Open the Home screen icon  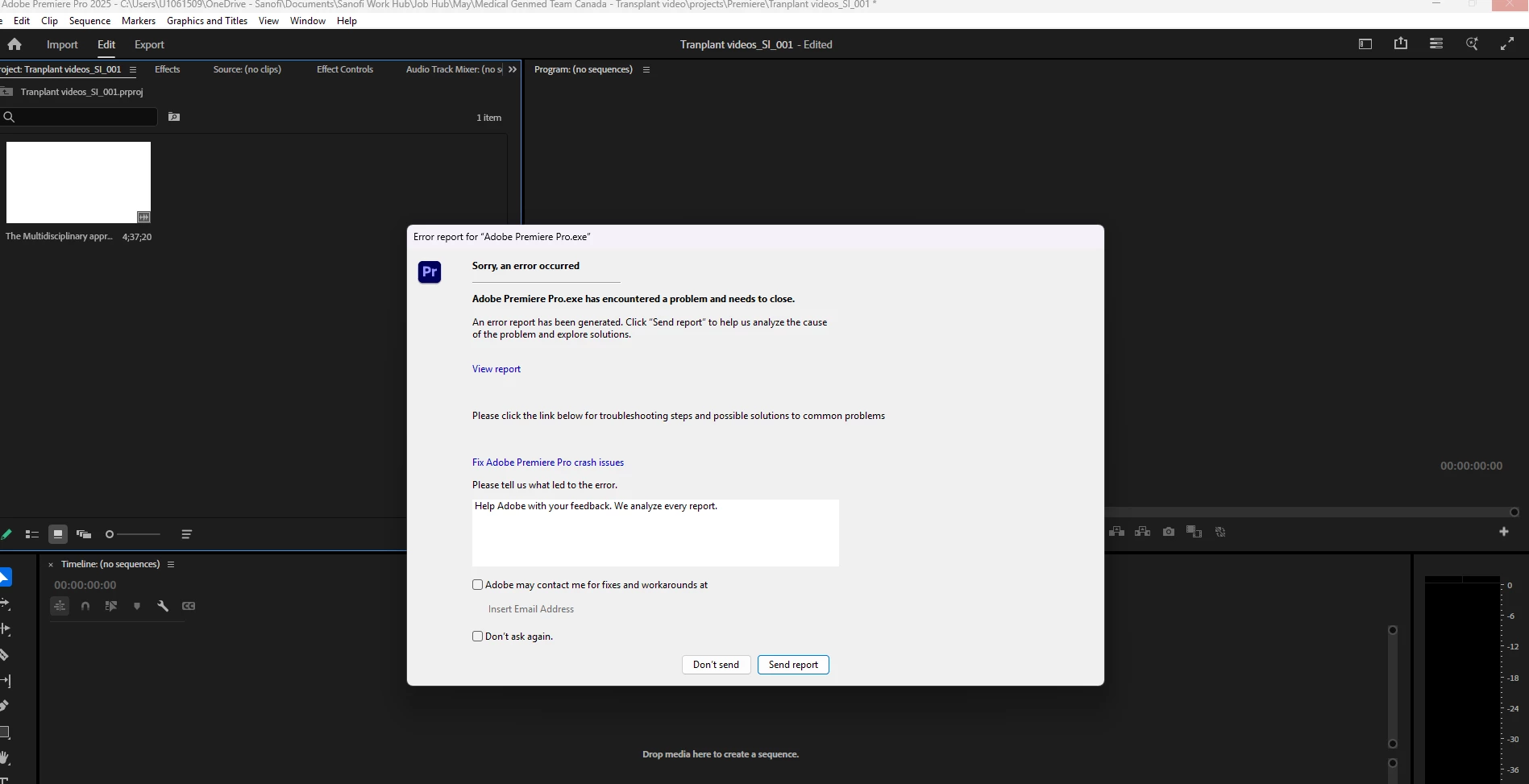pyautogui.click(x=15, y=44)
